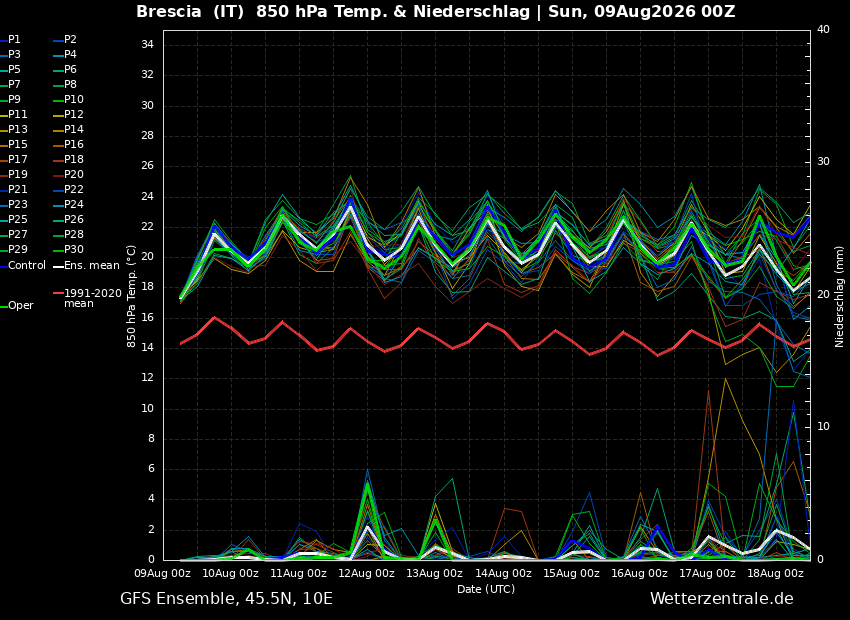Click the "34" temperature axis value
This screenshot has height=620, width=850.
(147, 45)
